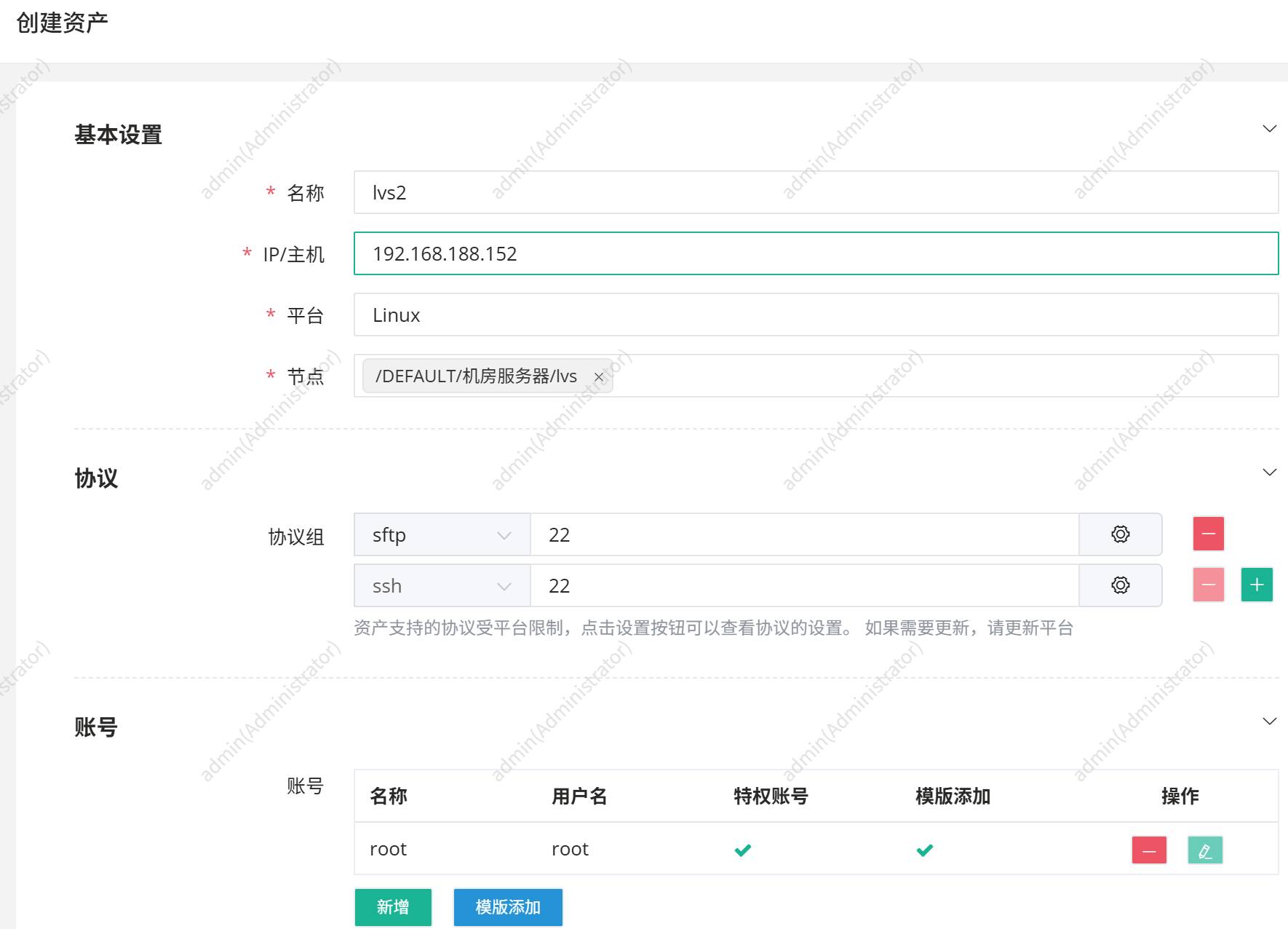Viewport: 1288px width, 929px height.
Task: Click the 新增 account button
Action: point(393,907)
